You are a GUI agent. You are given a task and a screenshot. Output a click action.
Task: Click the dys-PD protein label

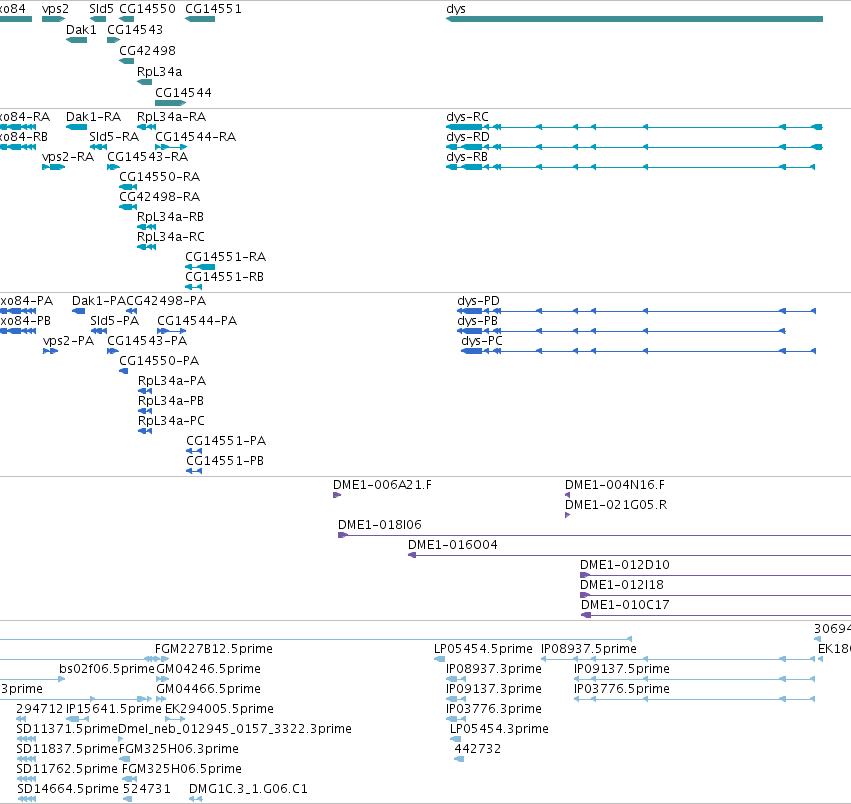pyautogui.click(x=479, y=301)
